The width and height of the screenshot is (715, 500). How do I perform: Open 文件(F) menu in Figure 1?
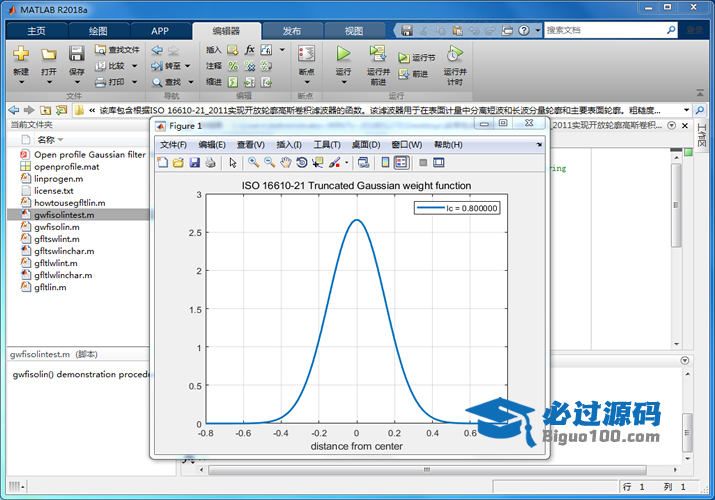tap(173, 145)
